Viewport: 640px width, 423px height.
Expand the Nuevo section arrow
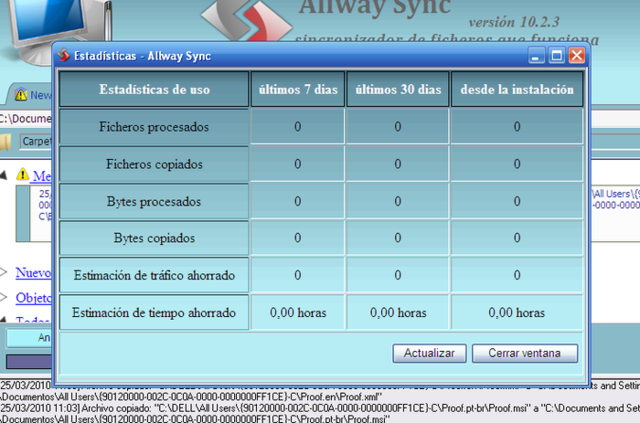pyautogui.click(x=3, y=272)
